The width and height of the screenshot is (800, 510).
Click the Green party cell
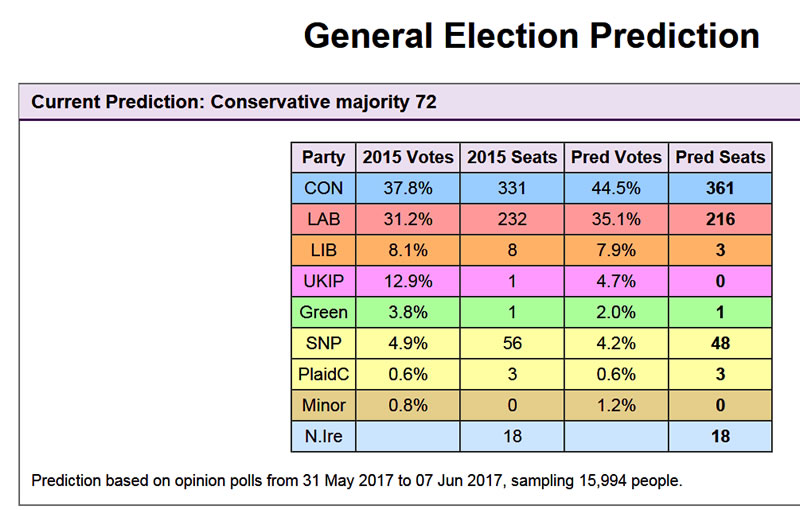click(x=323, y=312)
